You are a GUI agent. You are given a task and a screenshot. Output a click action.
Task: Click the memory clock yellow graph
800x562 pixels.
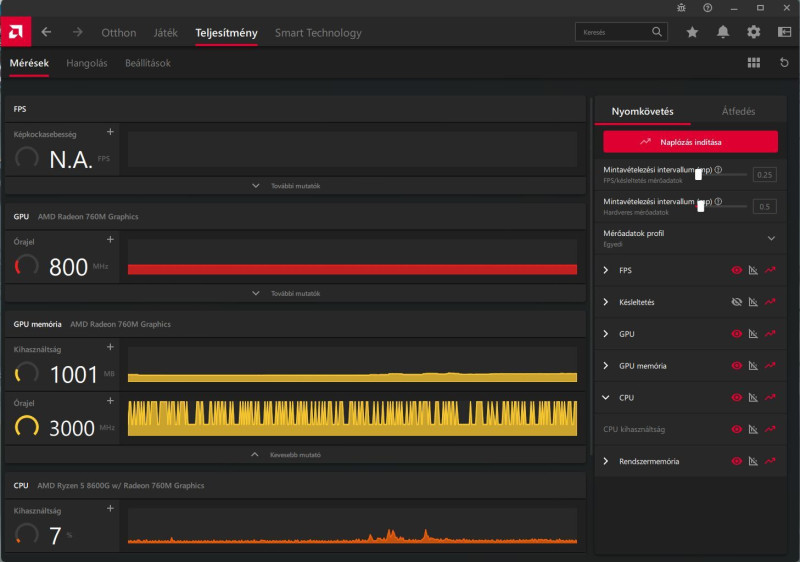(x=352, y=418)
